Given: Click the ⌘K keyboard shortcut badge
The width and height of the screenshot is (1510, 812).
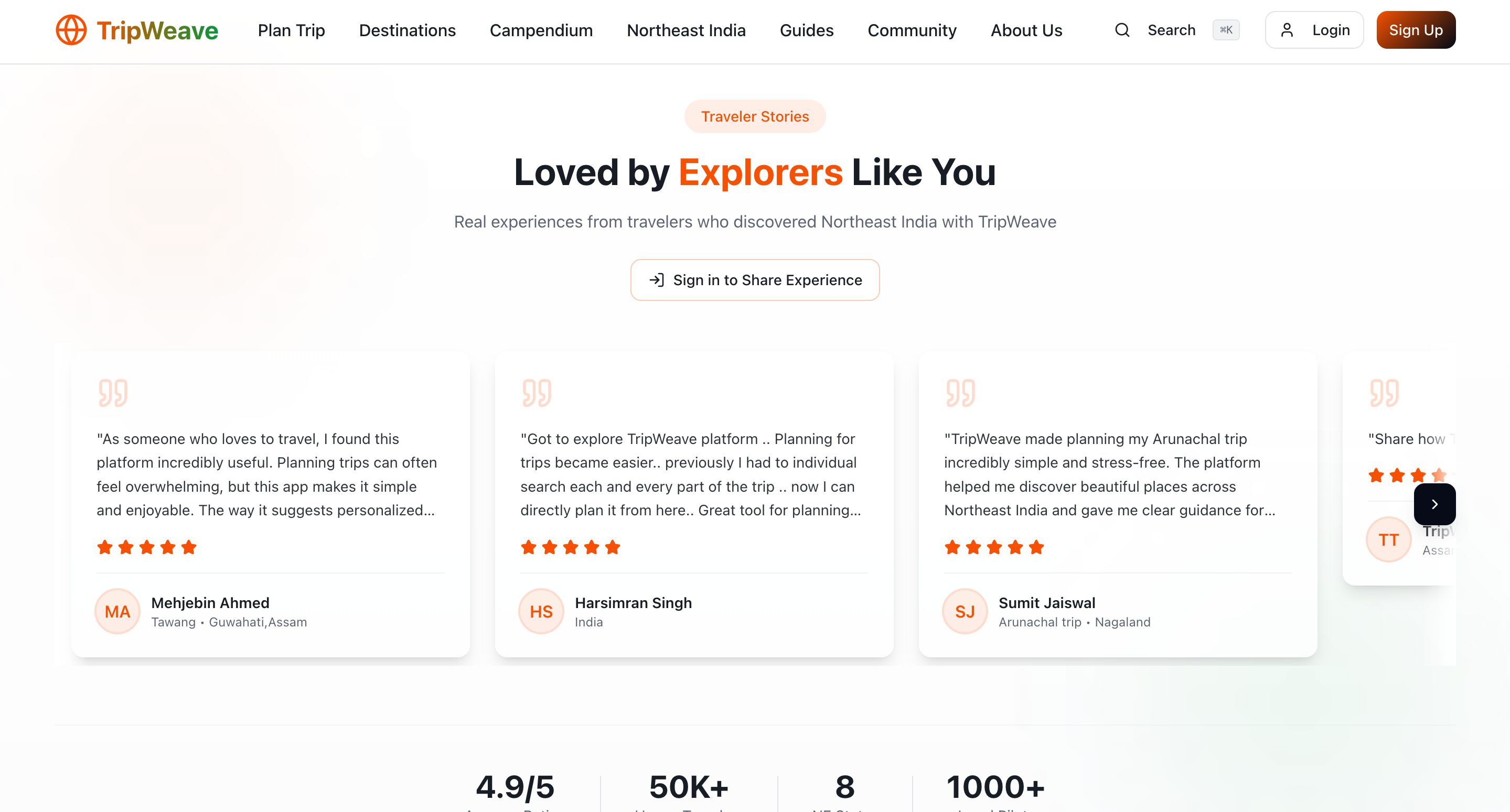Looking at the screenshot, I should point(1225,29).
